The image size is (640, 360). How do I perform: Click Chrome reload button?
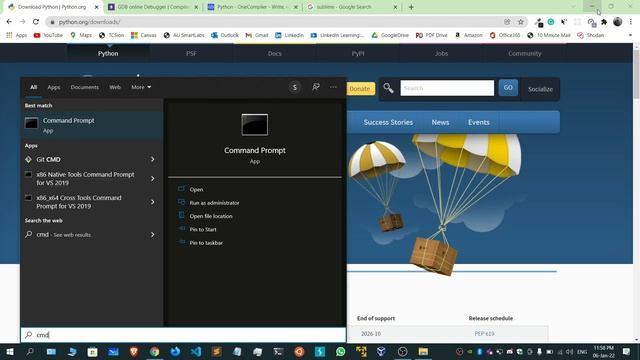(36, 22)
